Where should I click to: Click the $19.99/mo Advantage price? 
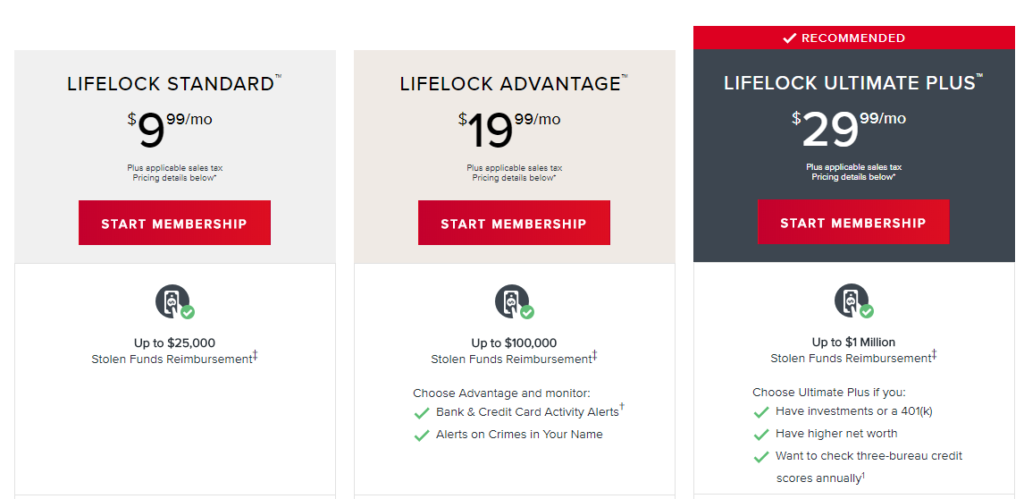(x=509, y=129)
